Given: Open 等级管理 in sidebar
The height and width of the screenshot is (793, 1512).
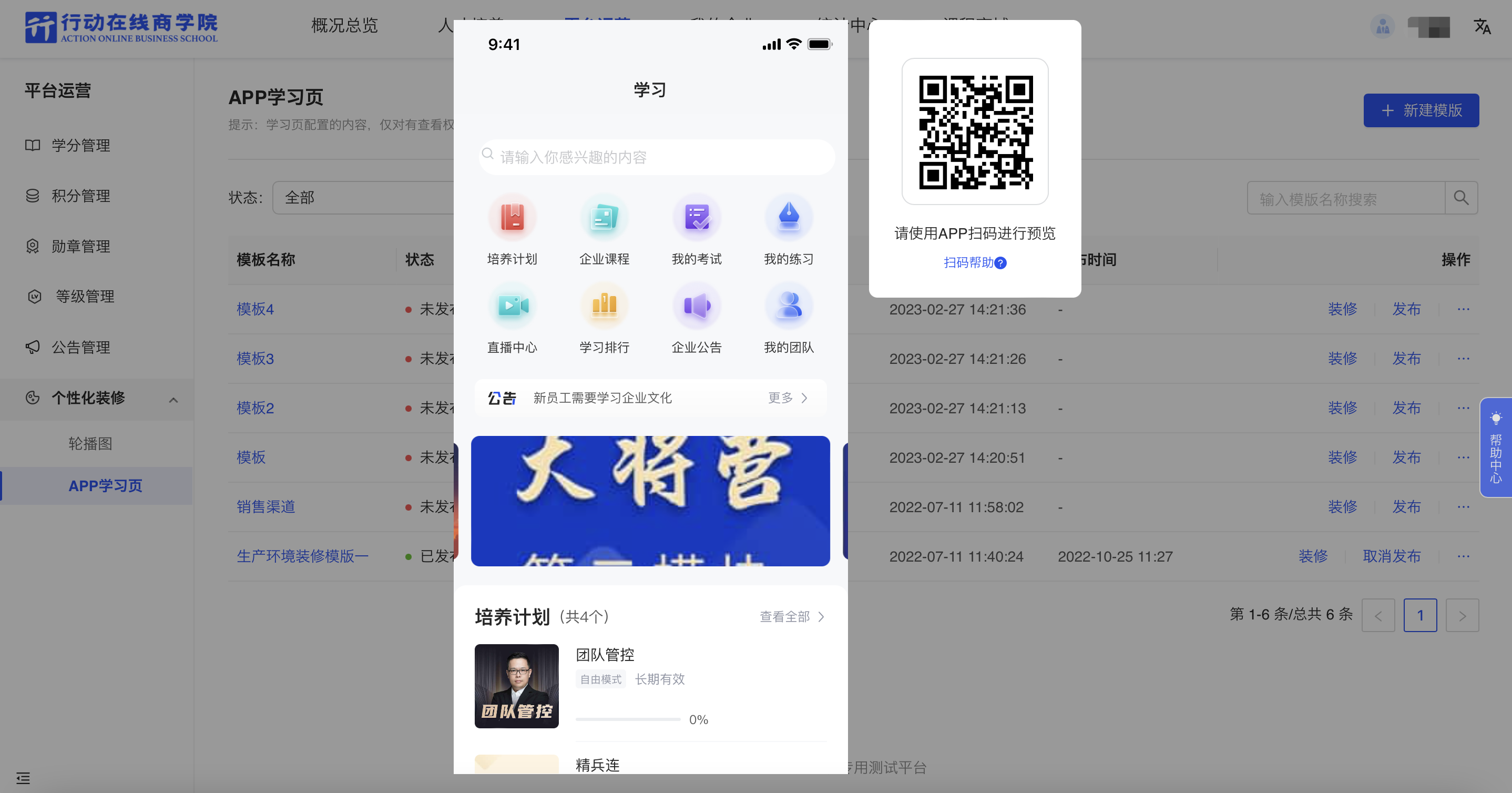Looking at the screenshot, I should tap(85, 297).
